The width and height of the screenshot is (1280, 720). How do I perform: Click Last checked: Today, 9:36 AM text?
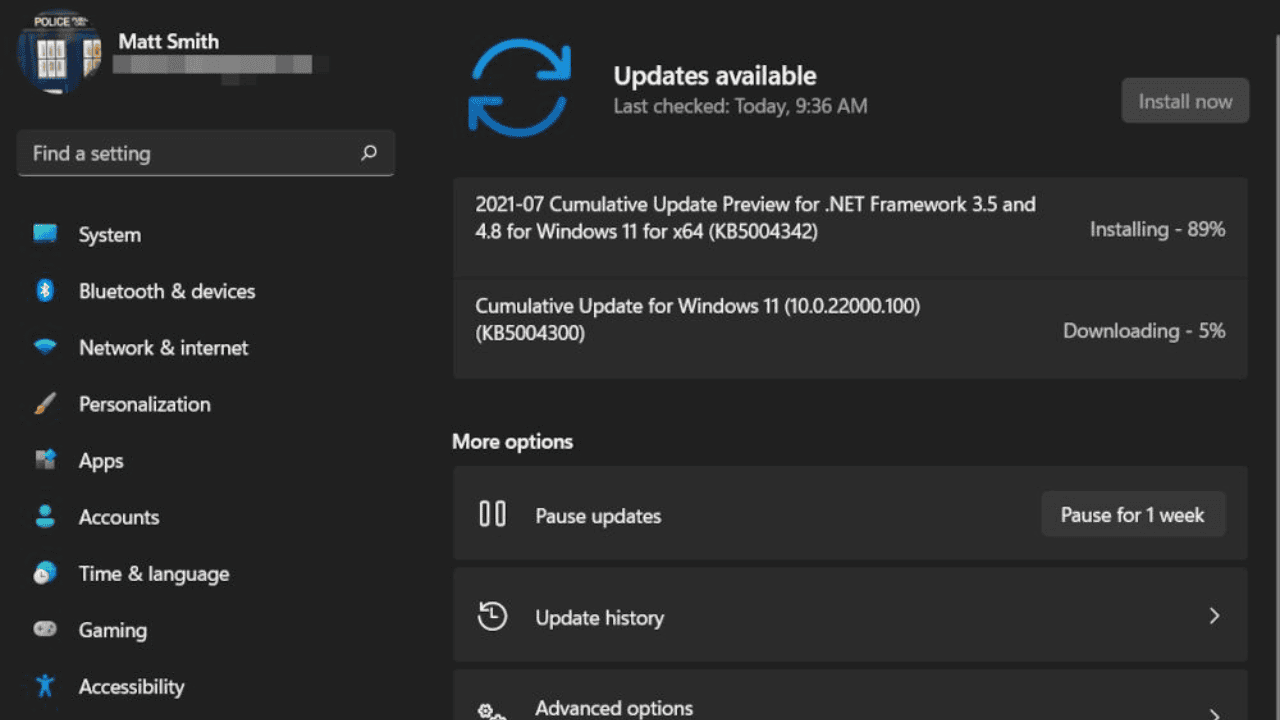point(740,106)
